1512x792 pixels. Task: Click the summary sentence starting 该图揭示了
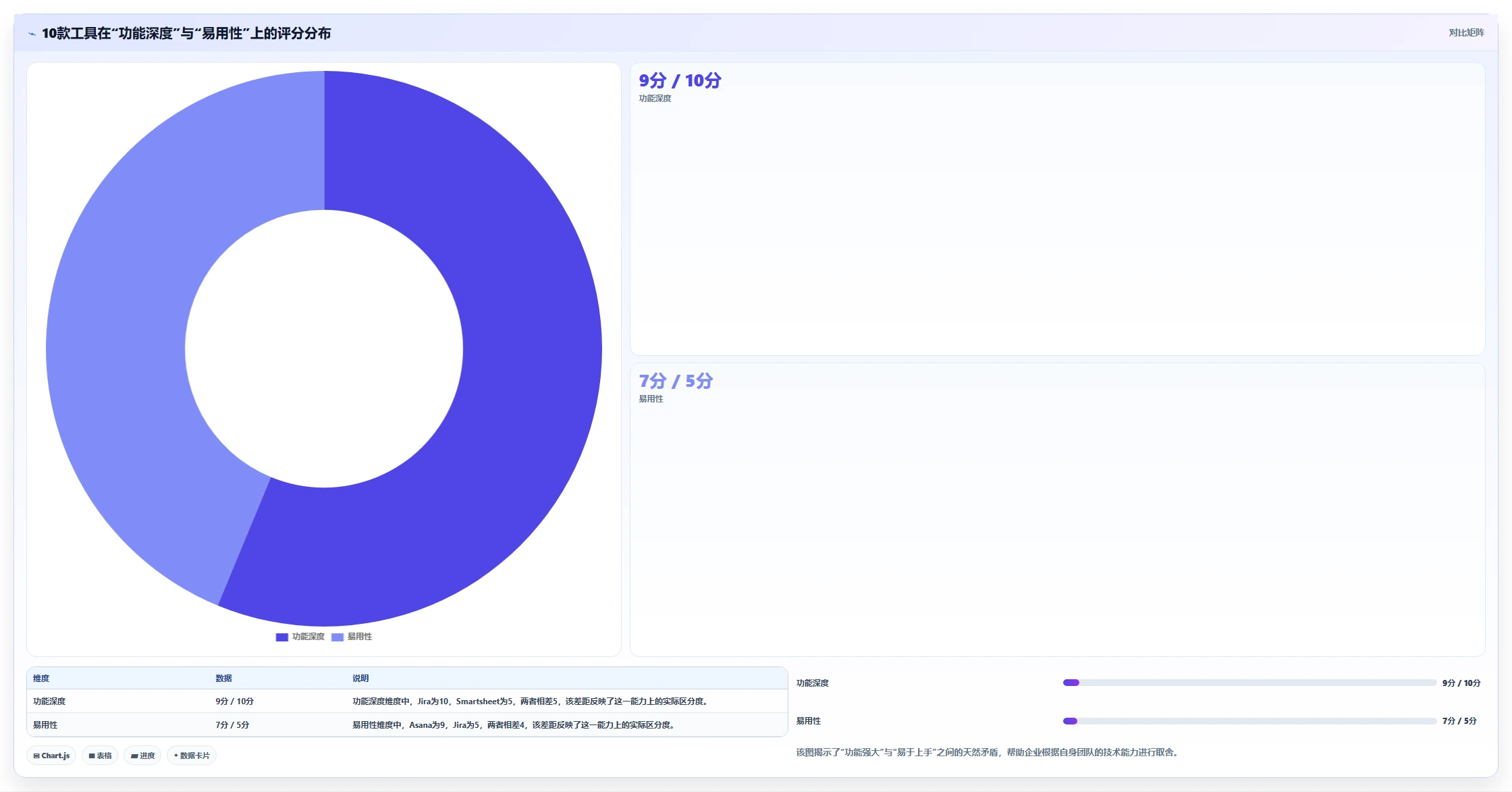[x=988, y=752]
